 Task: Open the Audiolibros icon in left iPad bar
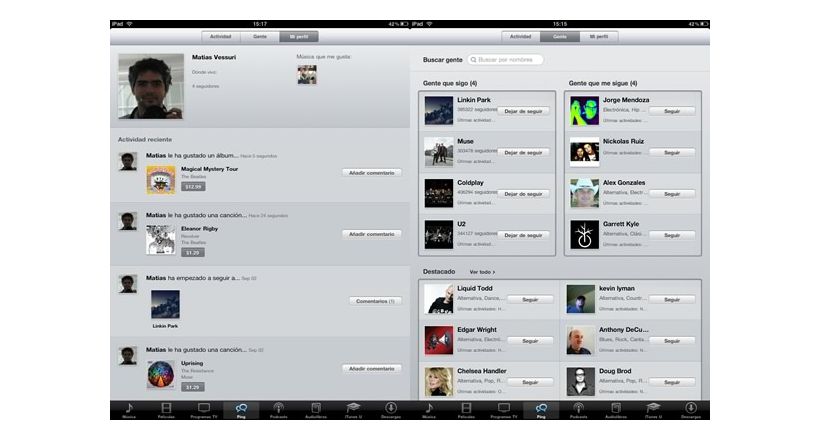pos(316,410)
